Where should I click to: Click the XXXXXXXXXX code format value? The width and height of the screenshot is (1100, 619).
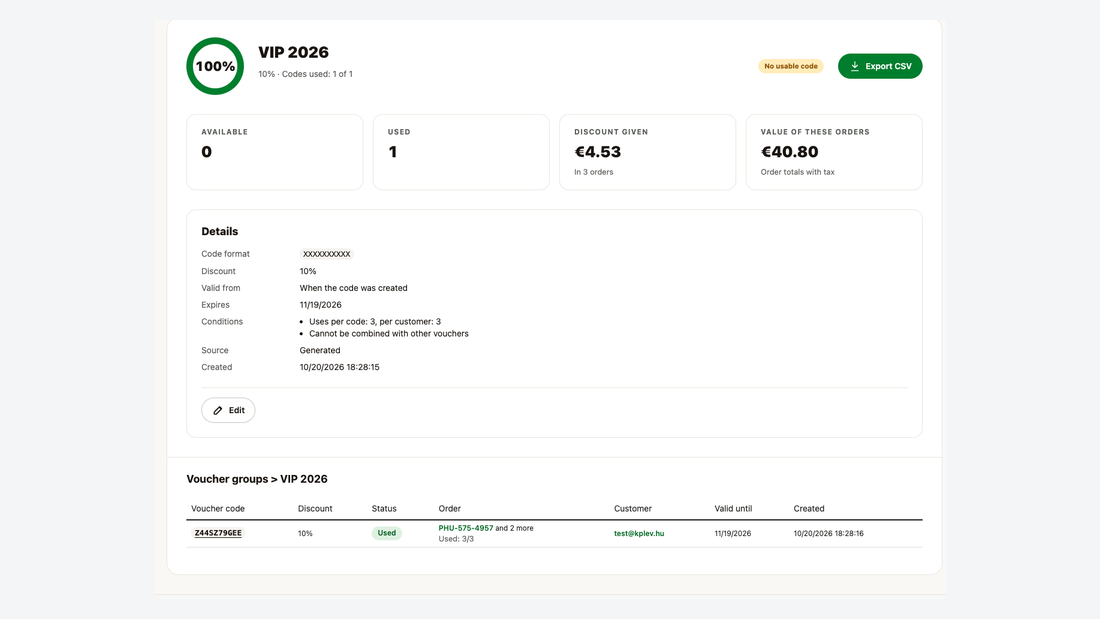tap(326, 254)
